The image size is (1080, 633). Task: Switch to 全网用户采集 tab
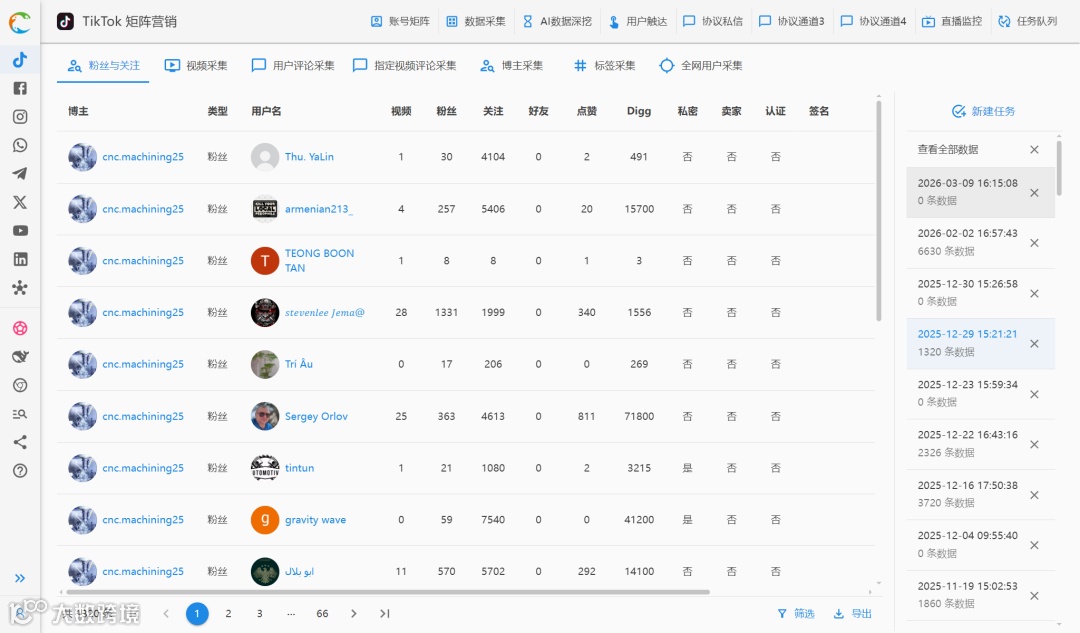pyautogui.click(x=701, y=65)
